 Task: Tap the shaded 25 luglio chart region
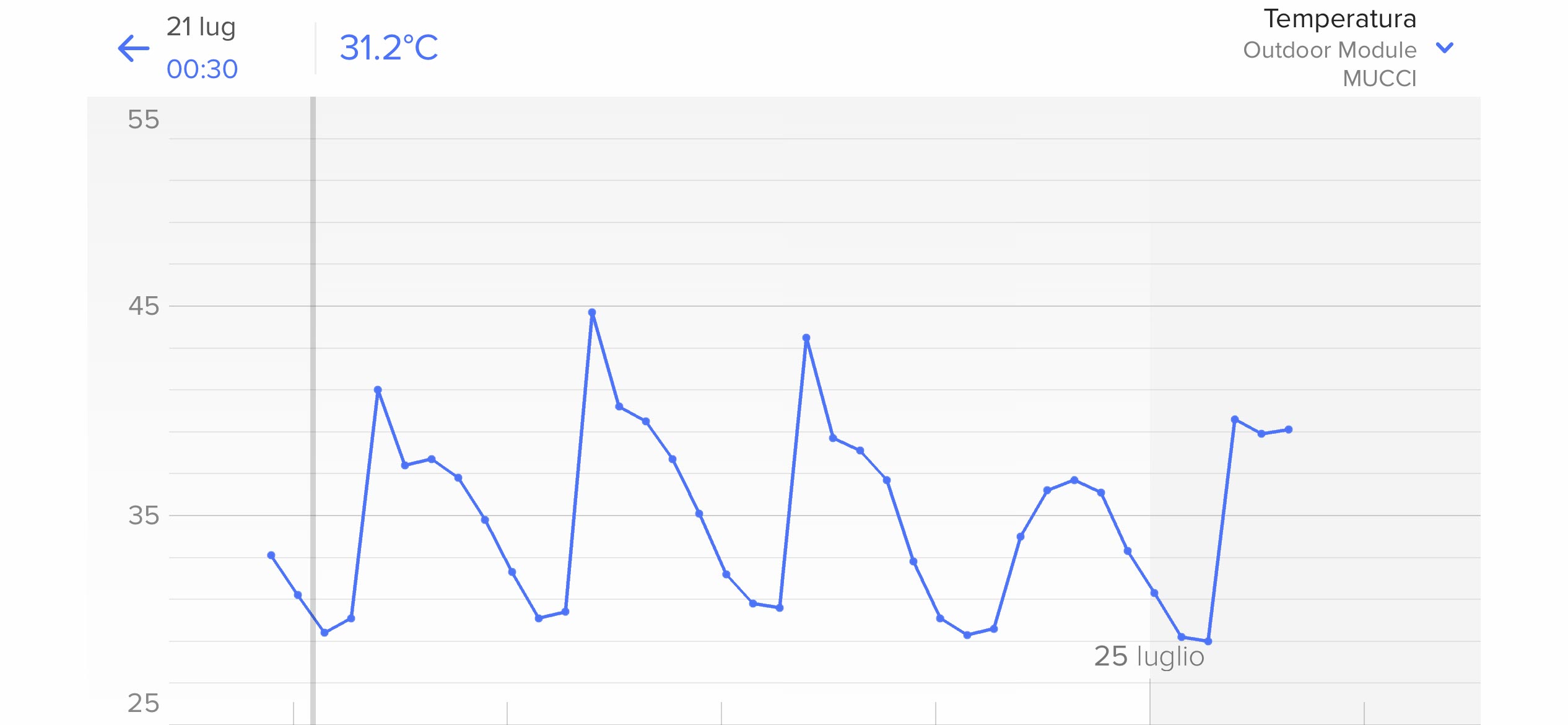[x=1315, y=410]
